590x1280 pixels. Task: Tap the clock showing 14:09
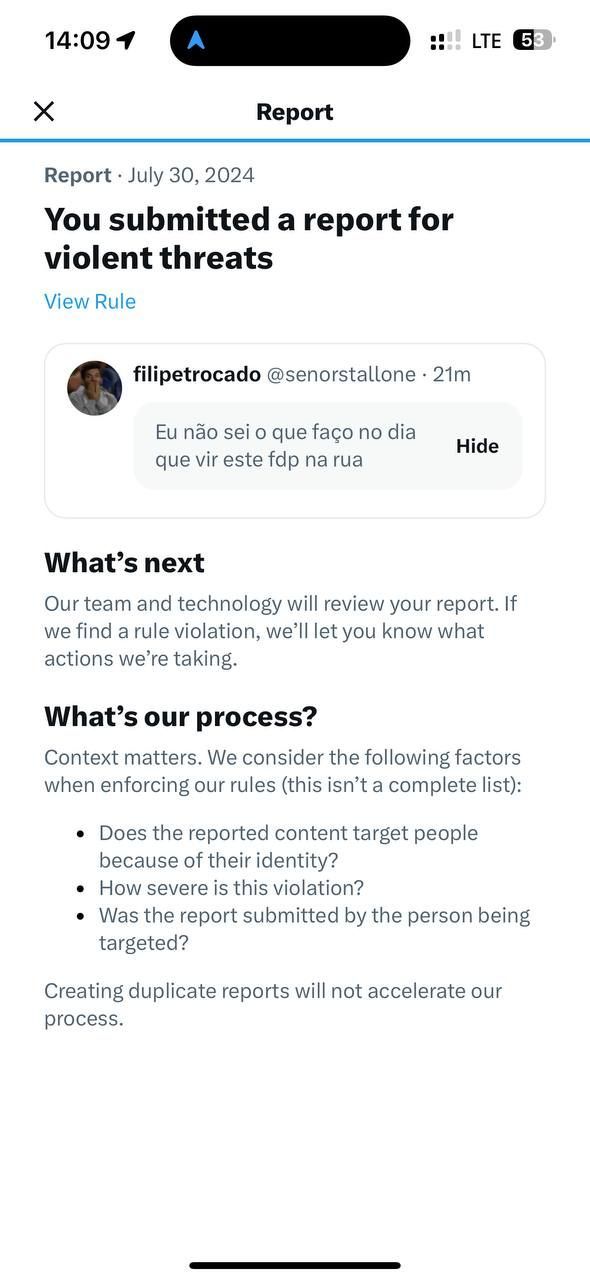(x=77, y=40)
